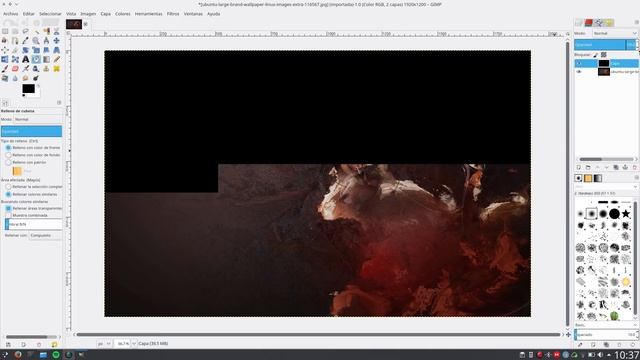The width and height of the screenshot is (640, 360).
Task: Open the tool options configuration menu button
Action: [59, 103]
